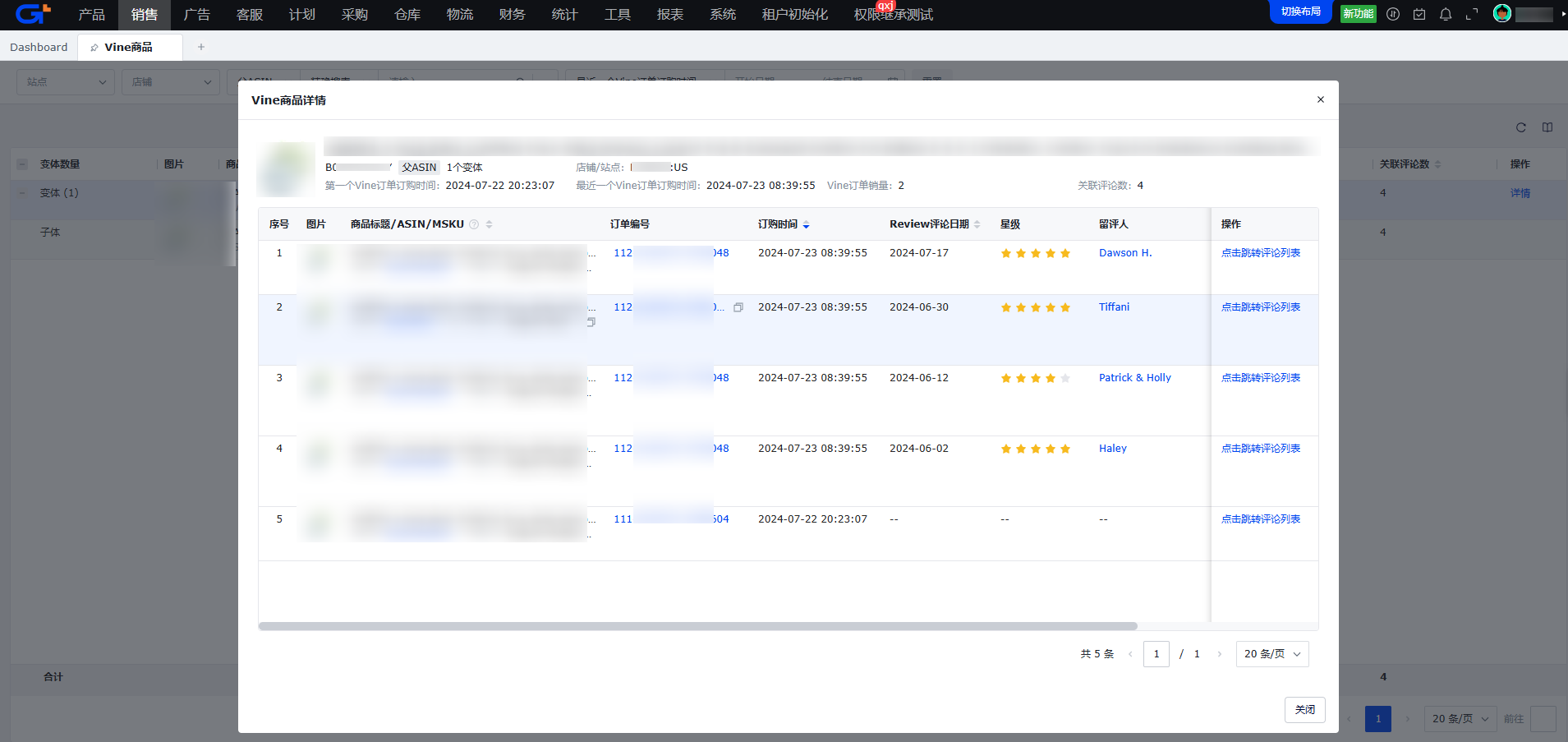Open the column settings icon in background
The width and height of the screenshot is (1568, 742).
pyautogui.click(x=1547, y=127)
